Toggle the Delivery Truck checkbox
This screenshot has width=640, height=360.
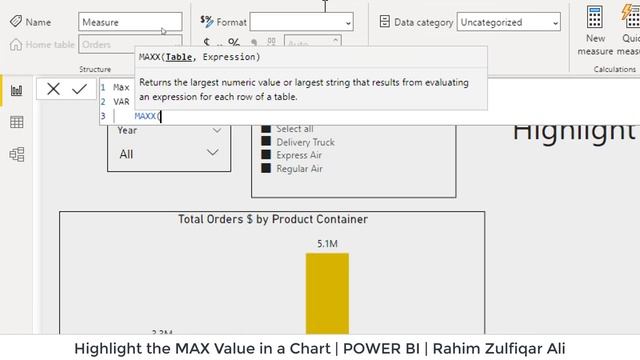tap(266, 141)
